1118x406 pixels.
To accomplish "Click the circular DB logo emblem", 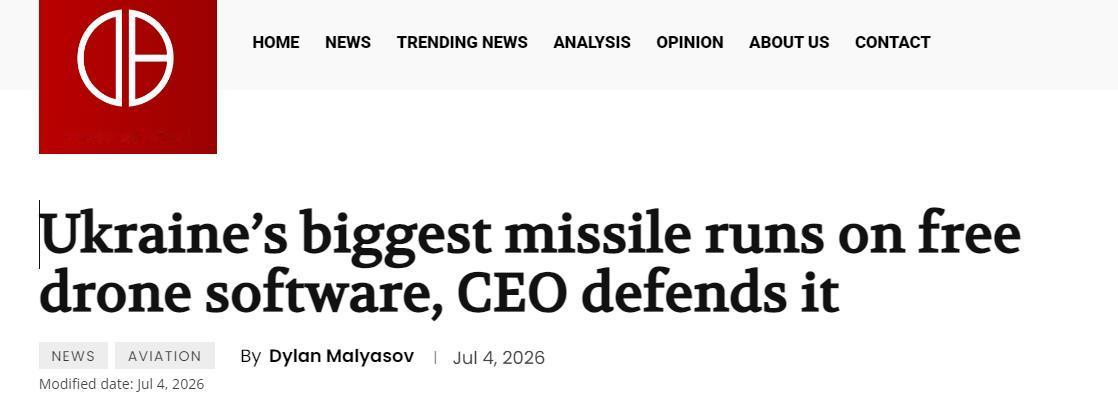I will click(x=125, y=58).
